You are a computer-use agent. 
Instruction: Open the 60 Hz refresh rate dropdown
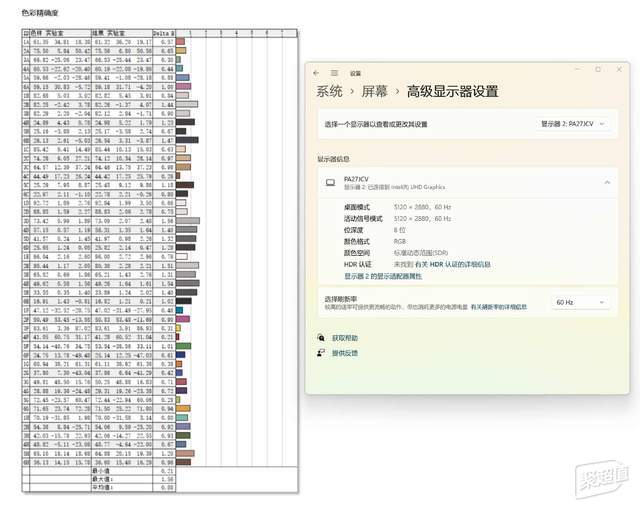580,302
